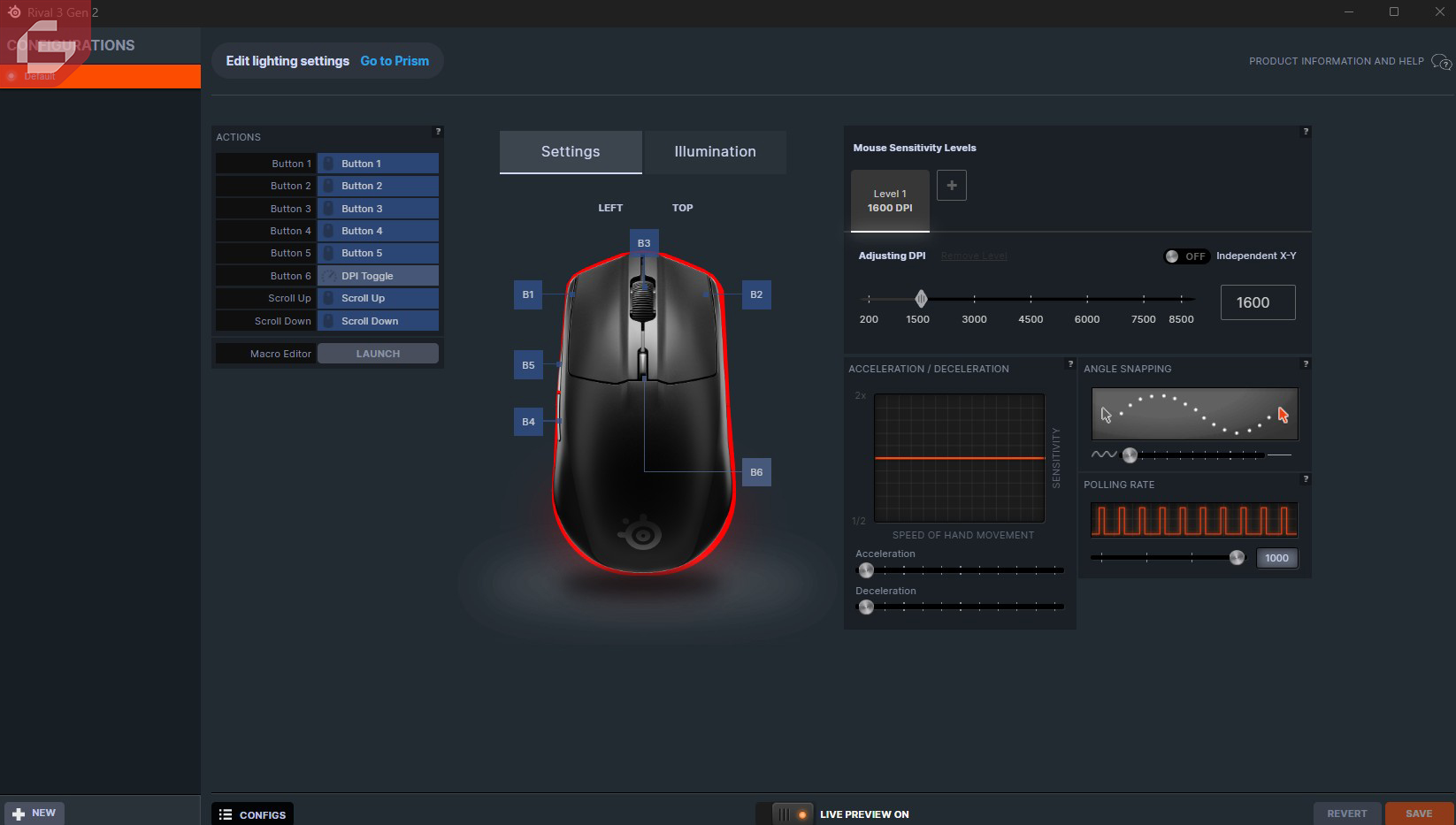1456x825 pixels.
Task: Click the B3 scroll wheel marker
Action: (x=644, y=243)
